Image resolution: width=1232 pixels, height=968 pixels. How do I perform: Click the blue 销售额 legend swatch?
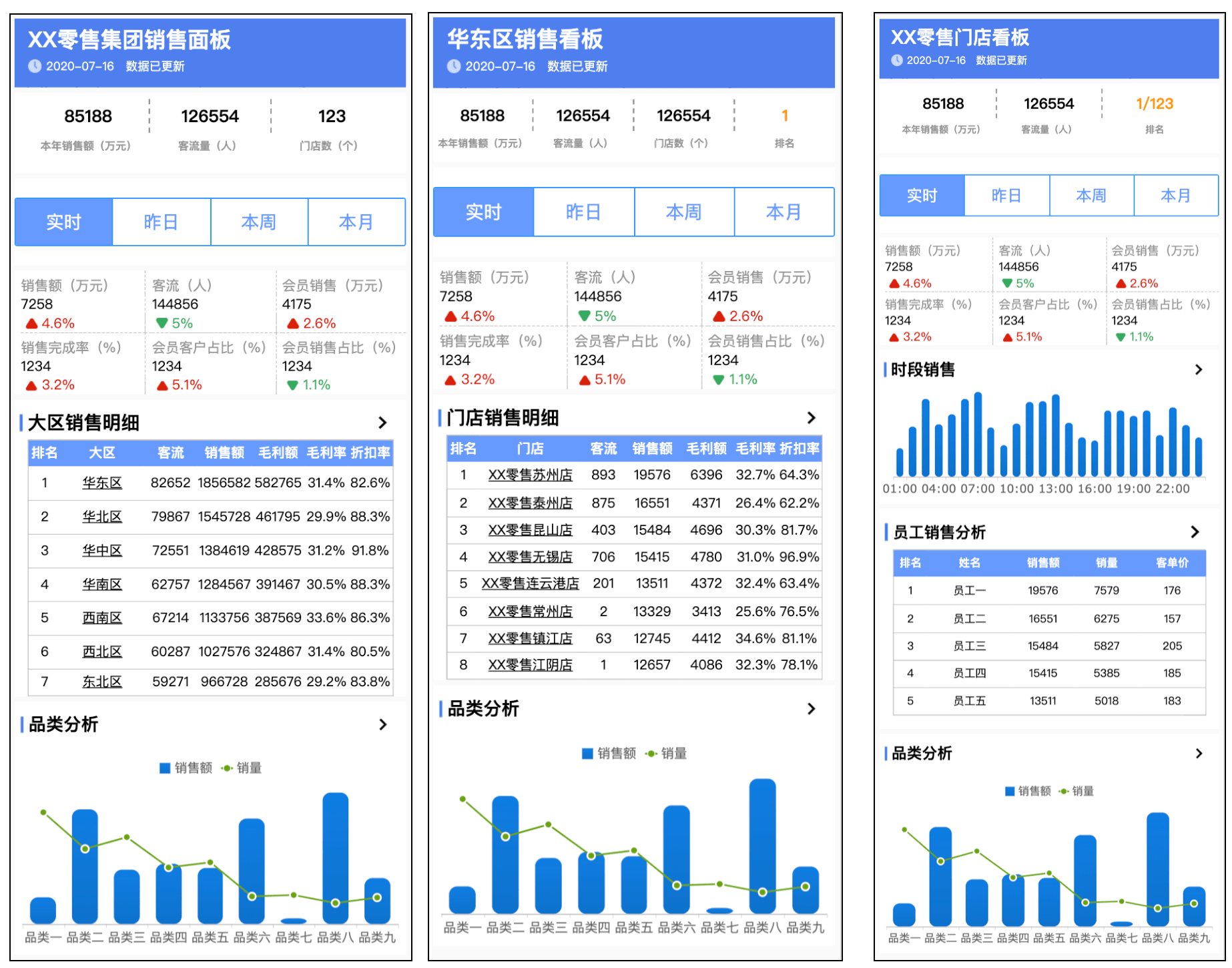click(x=164, y=768)
